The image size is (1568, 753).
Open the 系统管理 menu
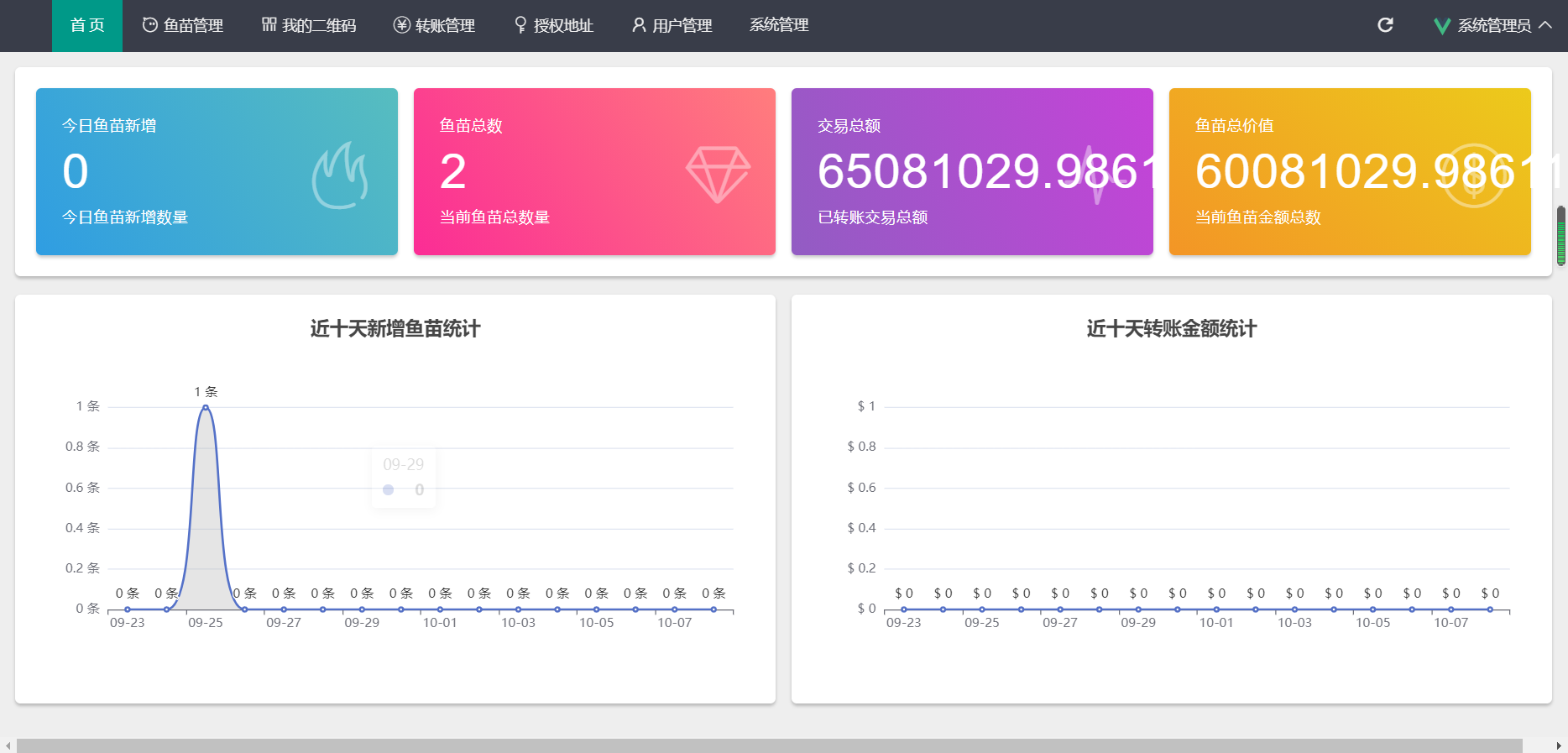pos(779,25)
